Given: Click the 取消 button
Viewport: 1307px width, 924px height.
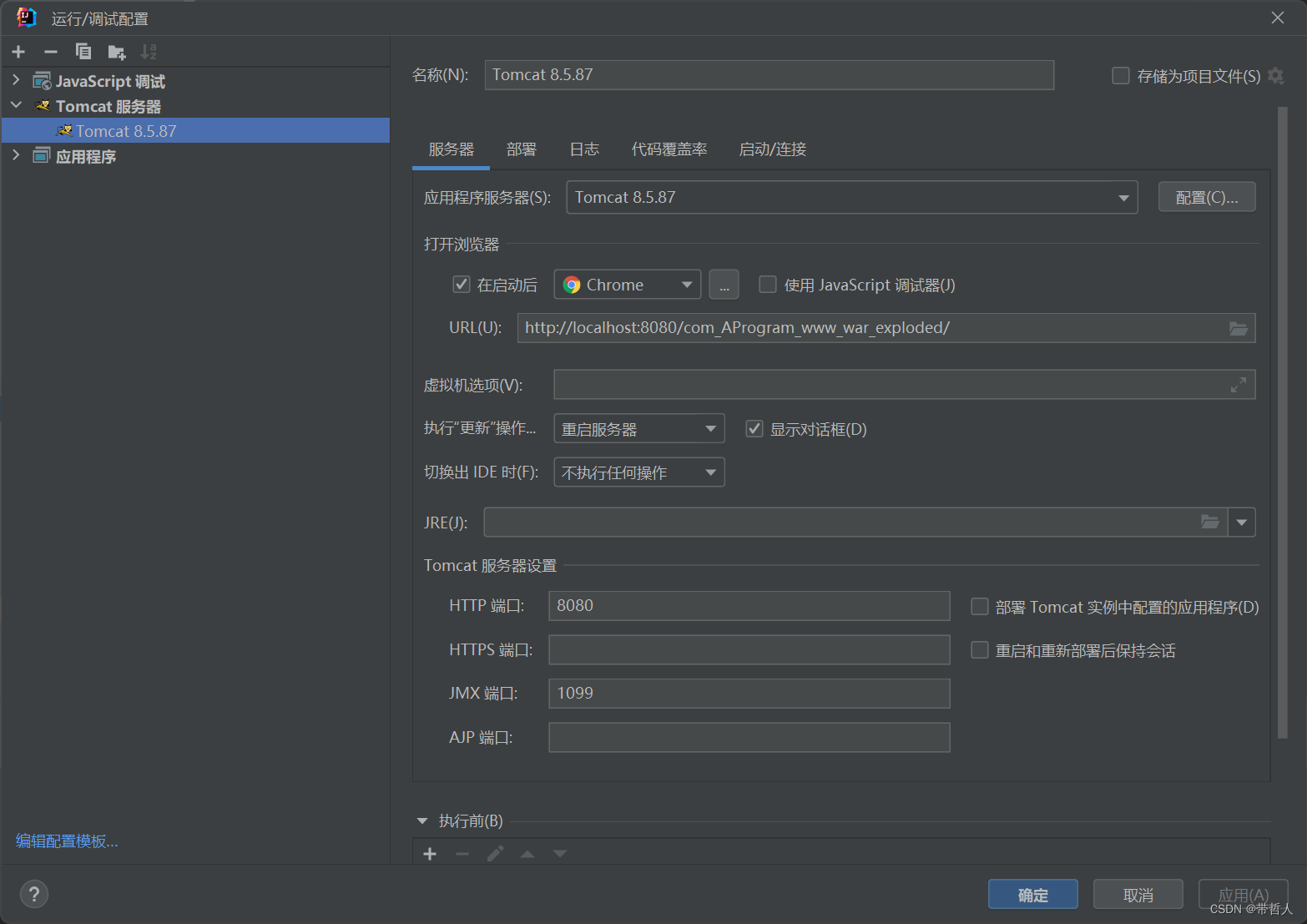Looking at the screenshot, I should (1138, 895).
